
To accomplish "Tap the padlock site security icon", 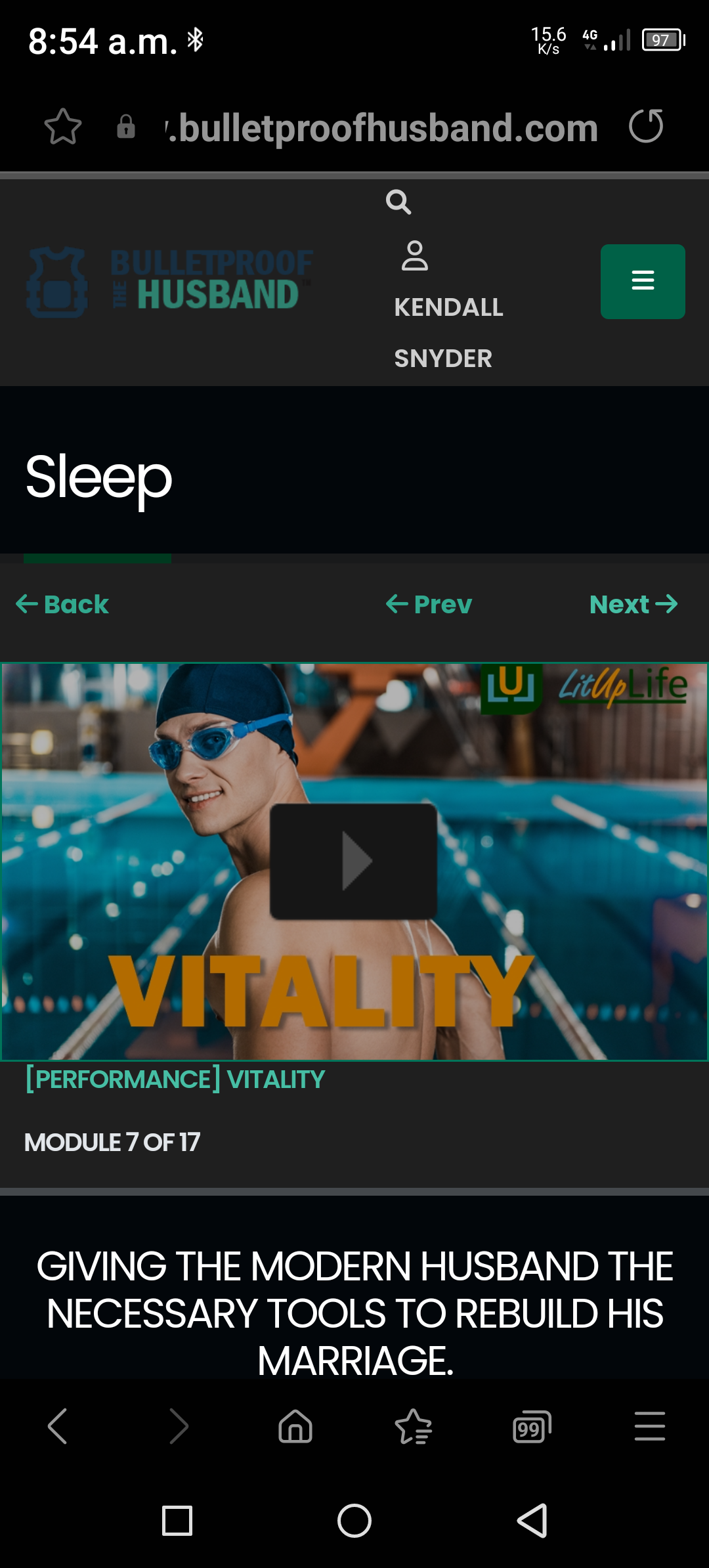I will pos(126,126).
